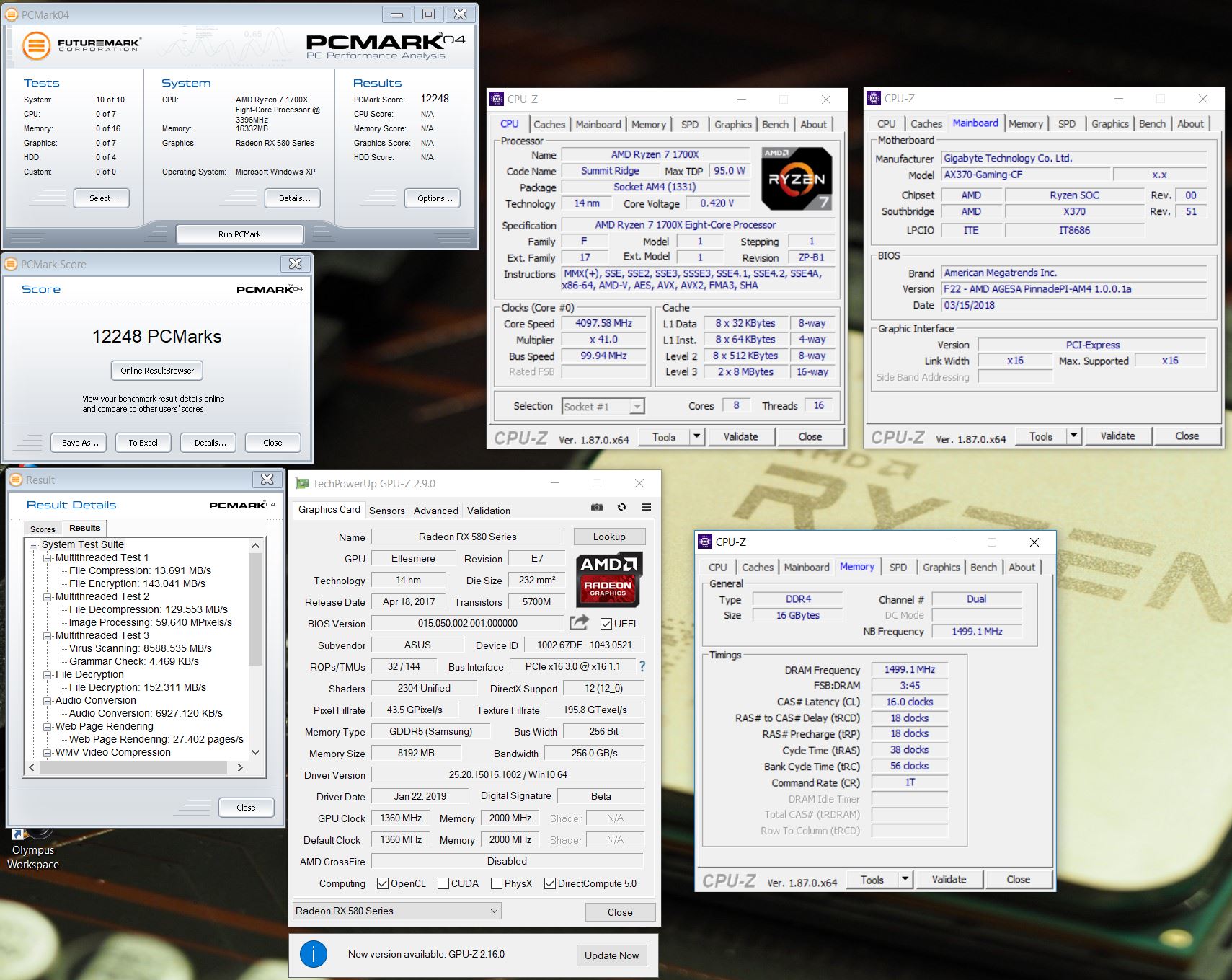Image resolution: width=1232 pixels, height=980 pixels.
Task: Click the GPU-Z update info icon
Action: pos(313,954)
